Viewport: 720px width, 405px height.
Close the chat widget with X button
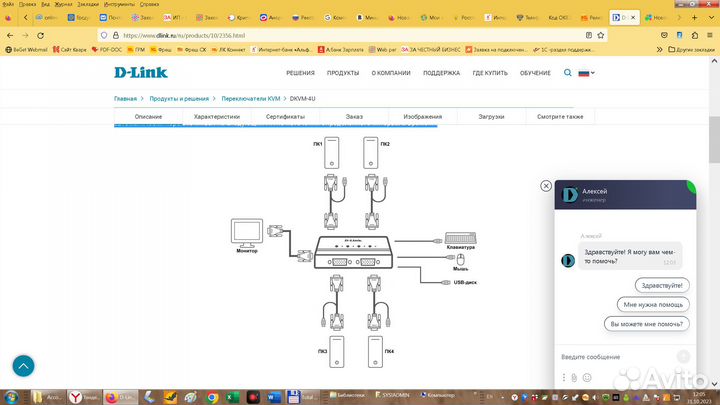(546, 186)
